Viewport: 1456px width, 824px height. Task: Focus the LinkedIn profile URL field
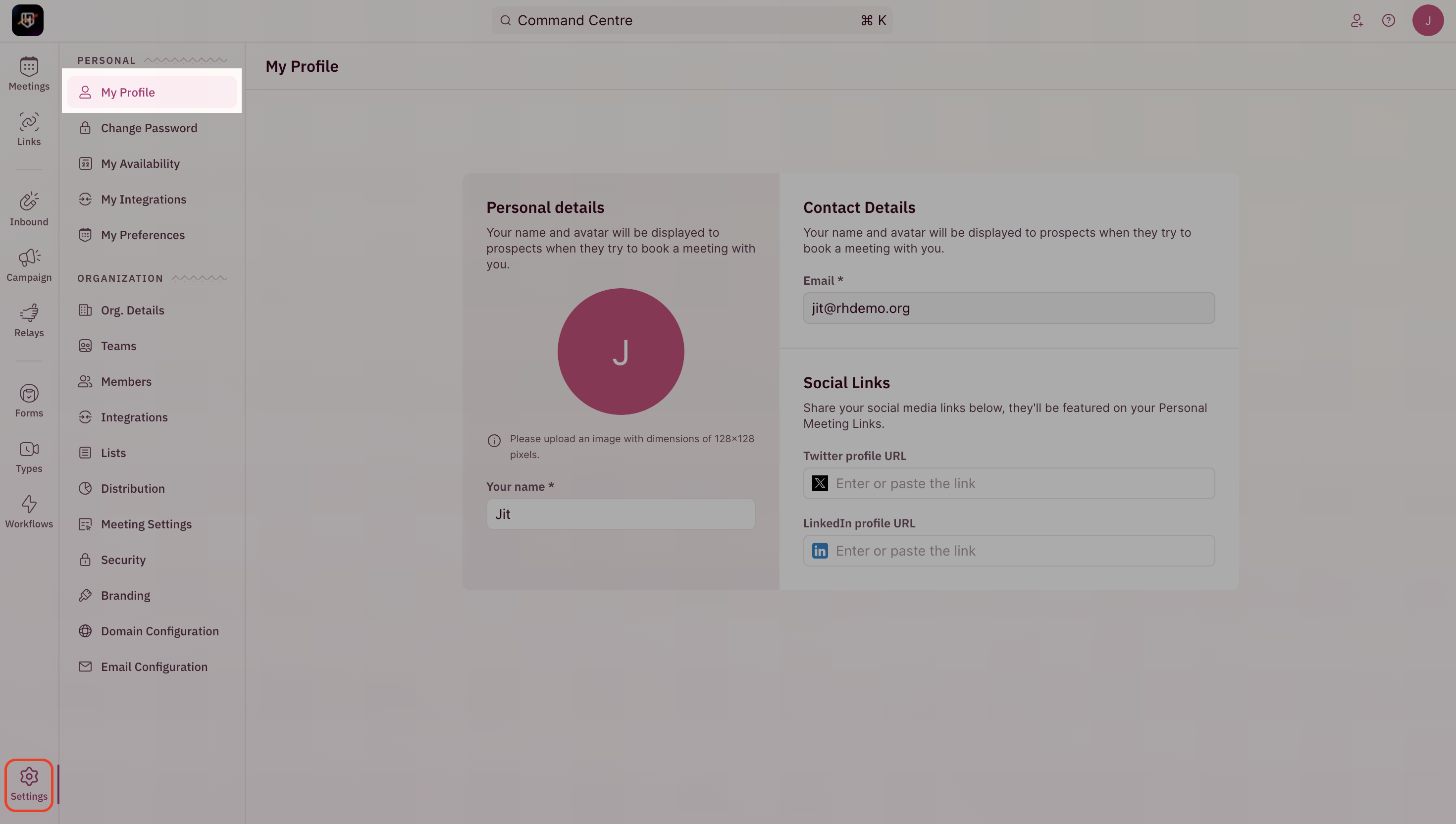[1009, 551]
